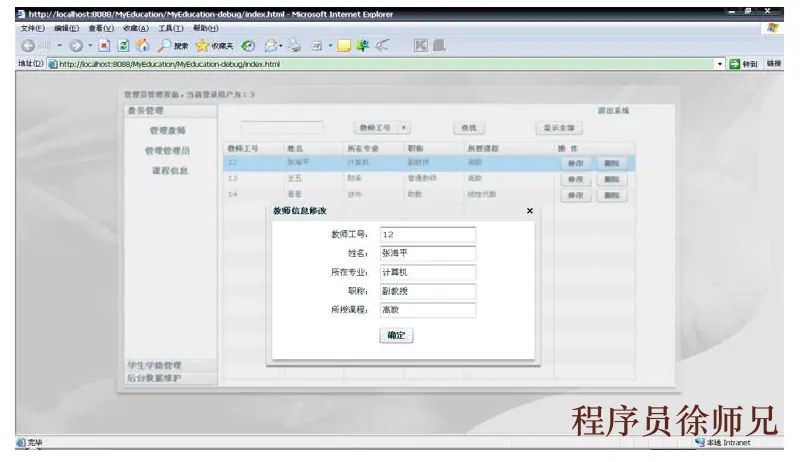Image resolution: width=800 pixels, height=462 pixels.
Task: Open the Edit icon dropdown arrow
Action: coord(330,46)
